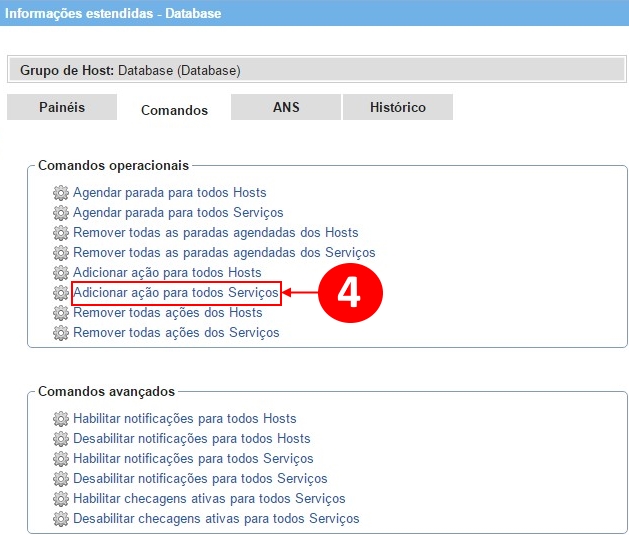Click gear icon beside Desabilitar notificações para todos Serviços
This screenshot has width=629, height=535.
click(x=61, y=478)
